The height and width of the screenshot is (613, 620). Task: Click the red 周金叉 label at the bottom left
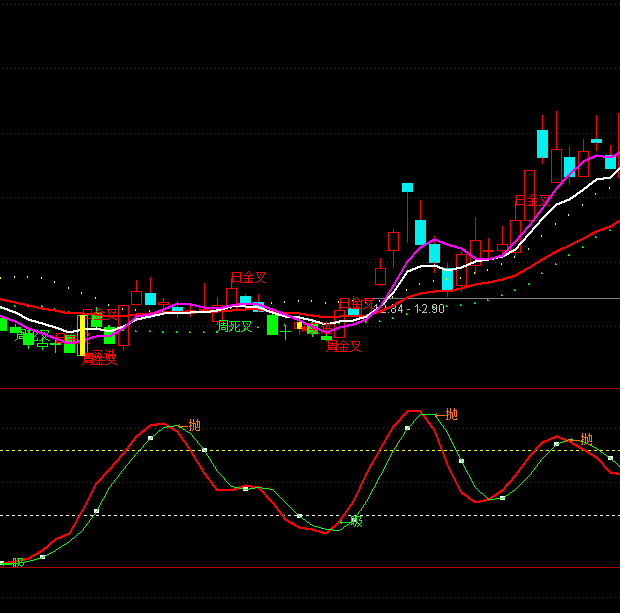click(99, 358)
